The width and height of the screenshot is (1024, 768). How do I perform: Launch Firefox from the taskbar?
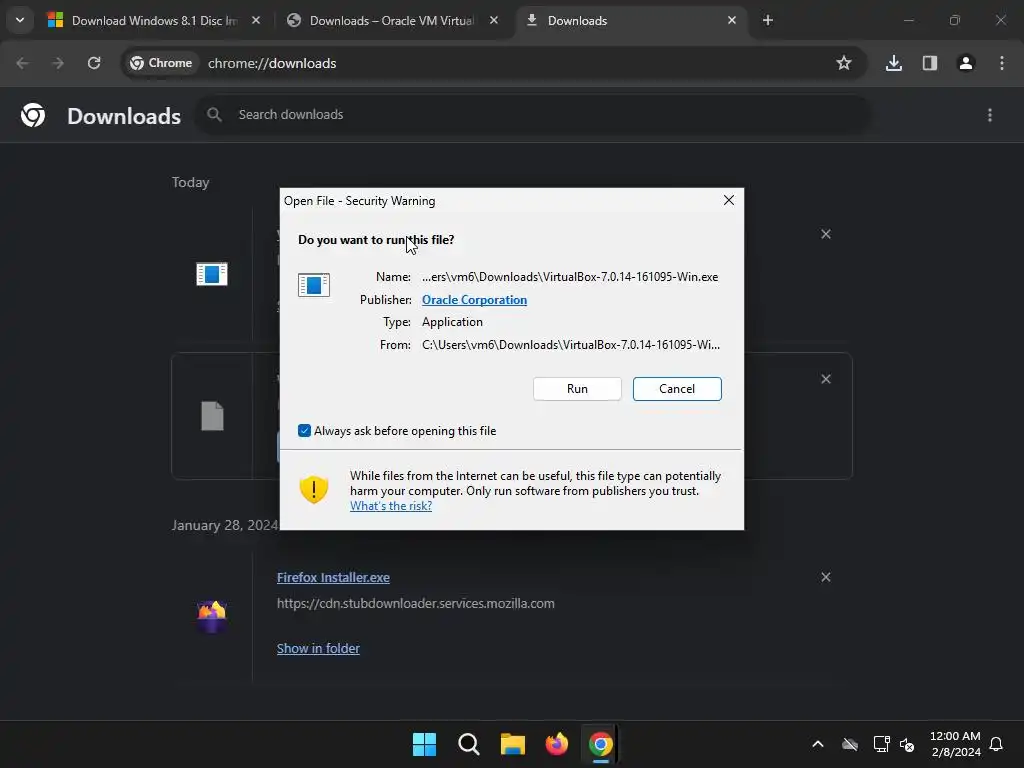pyautogui.click(x=556, y=744)
